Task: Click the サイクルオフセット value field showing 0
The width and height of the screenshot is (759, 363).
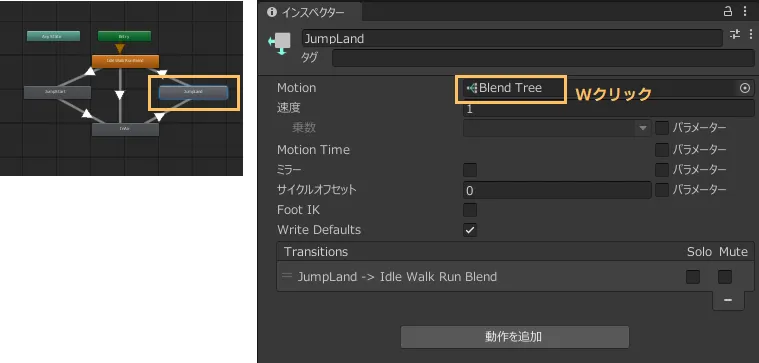Action: [x=557, y=190]
